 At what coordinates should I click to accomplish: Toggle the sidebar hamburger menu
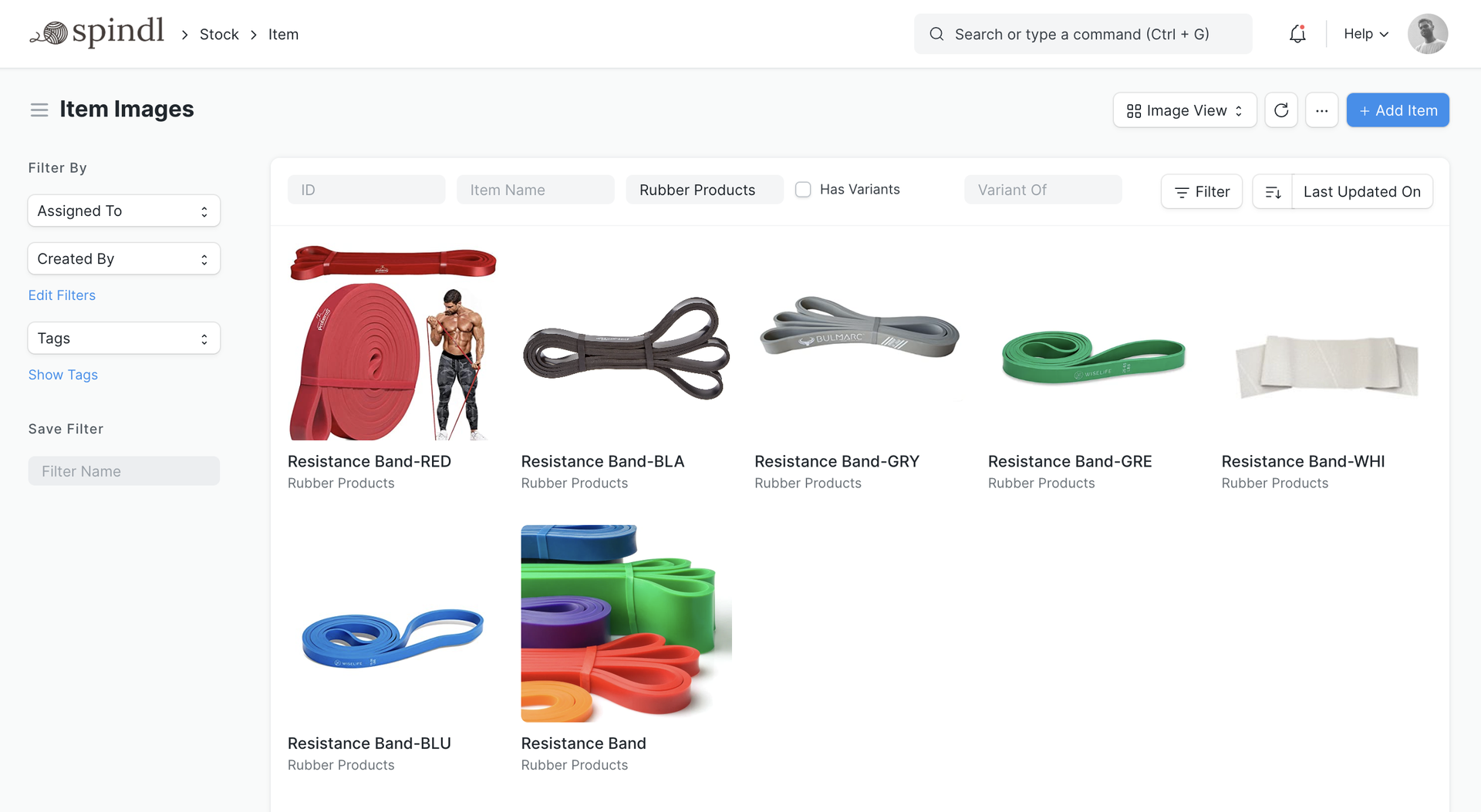pos(39,110)
